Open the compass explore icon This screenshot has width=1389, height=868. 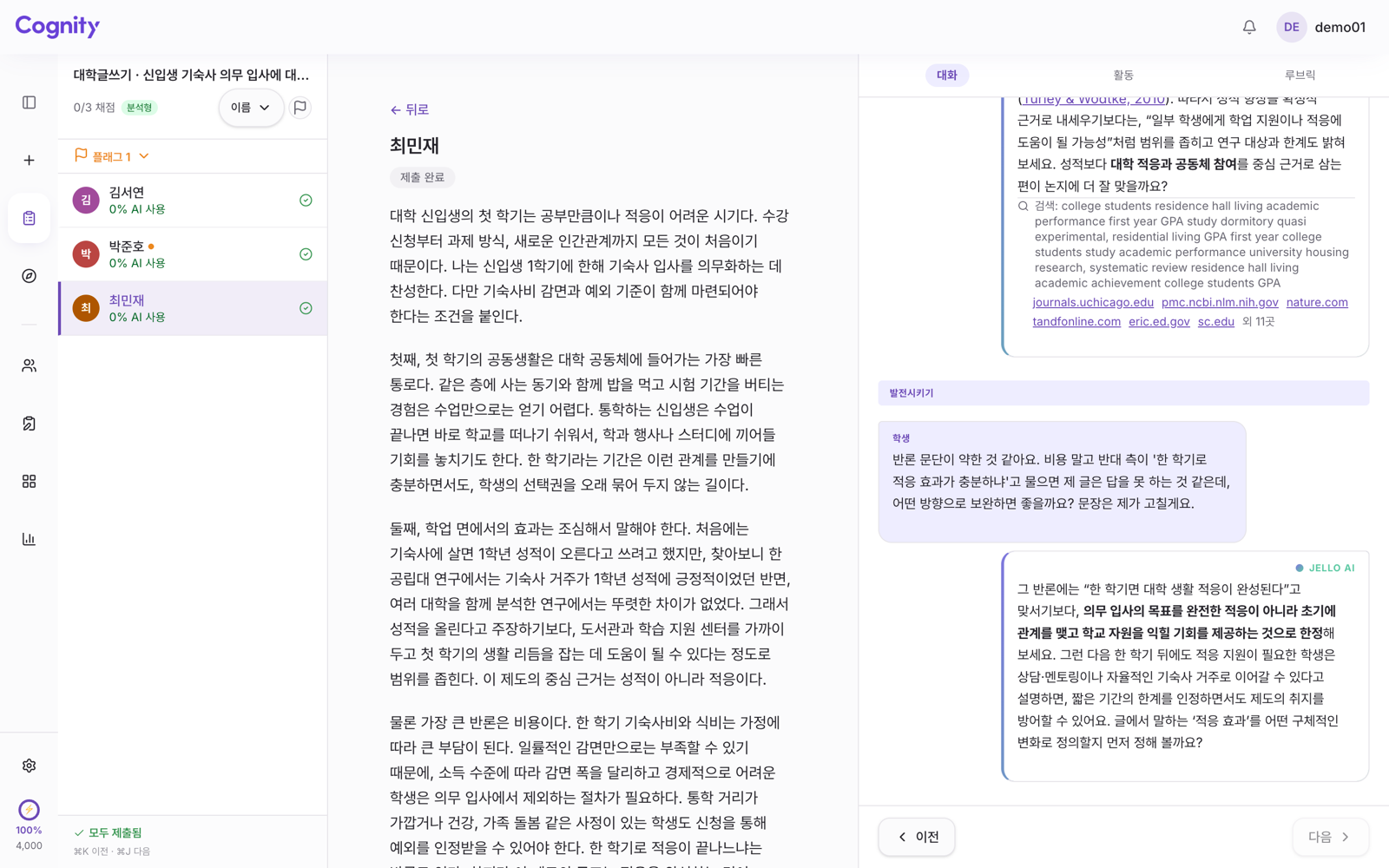(x=29, y=276)
